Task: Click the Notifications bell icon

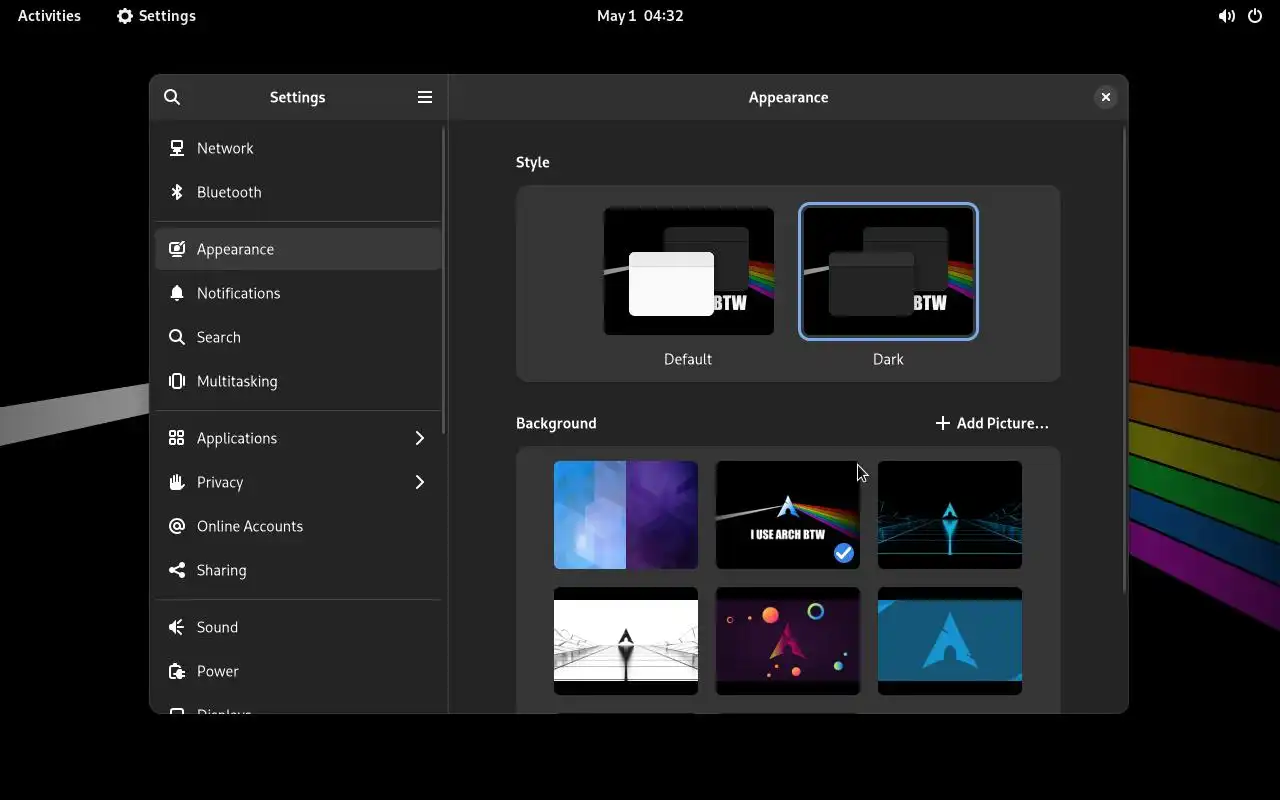Action: coord(177,293)
